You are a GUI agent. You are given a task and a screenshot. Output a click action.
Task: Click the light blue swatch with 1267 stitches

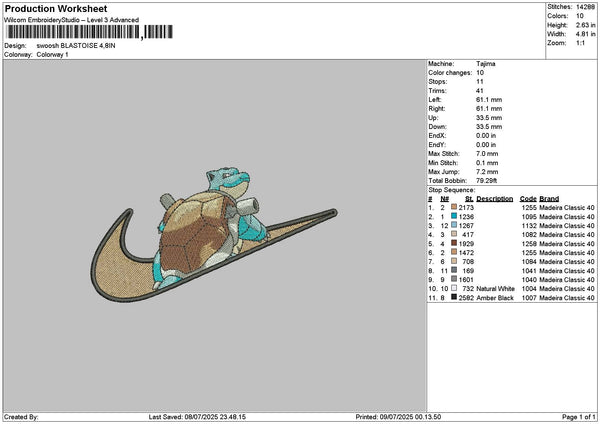point(454,225)
